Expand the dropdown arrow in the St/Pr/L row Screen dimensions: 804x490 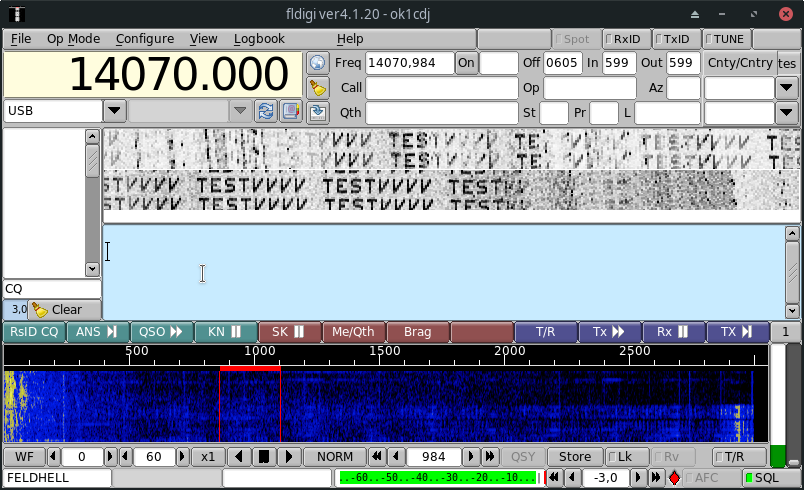787,112
